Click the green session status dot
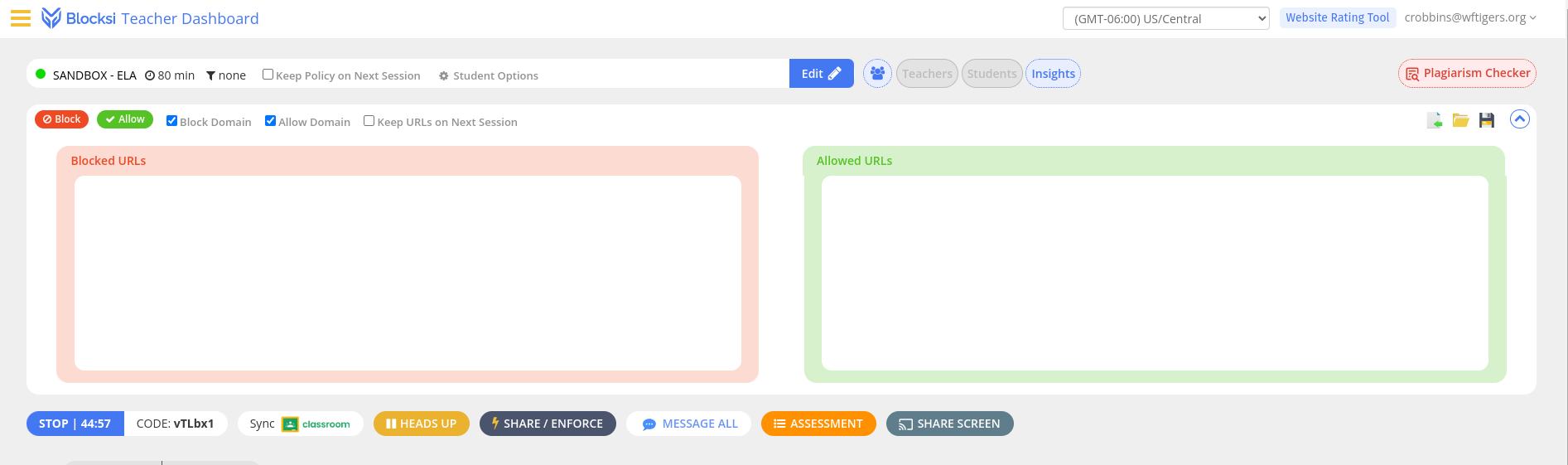The image size is (1568, 465). [41, 74]
